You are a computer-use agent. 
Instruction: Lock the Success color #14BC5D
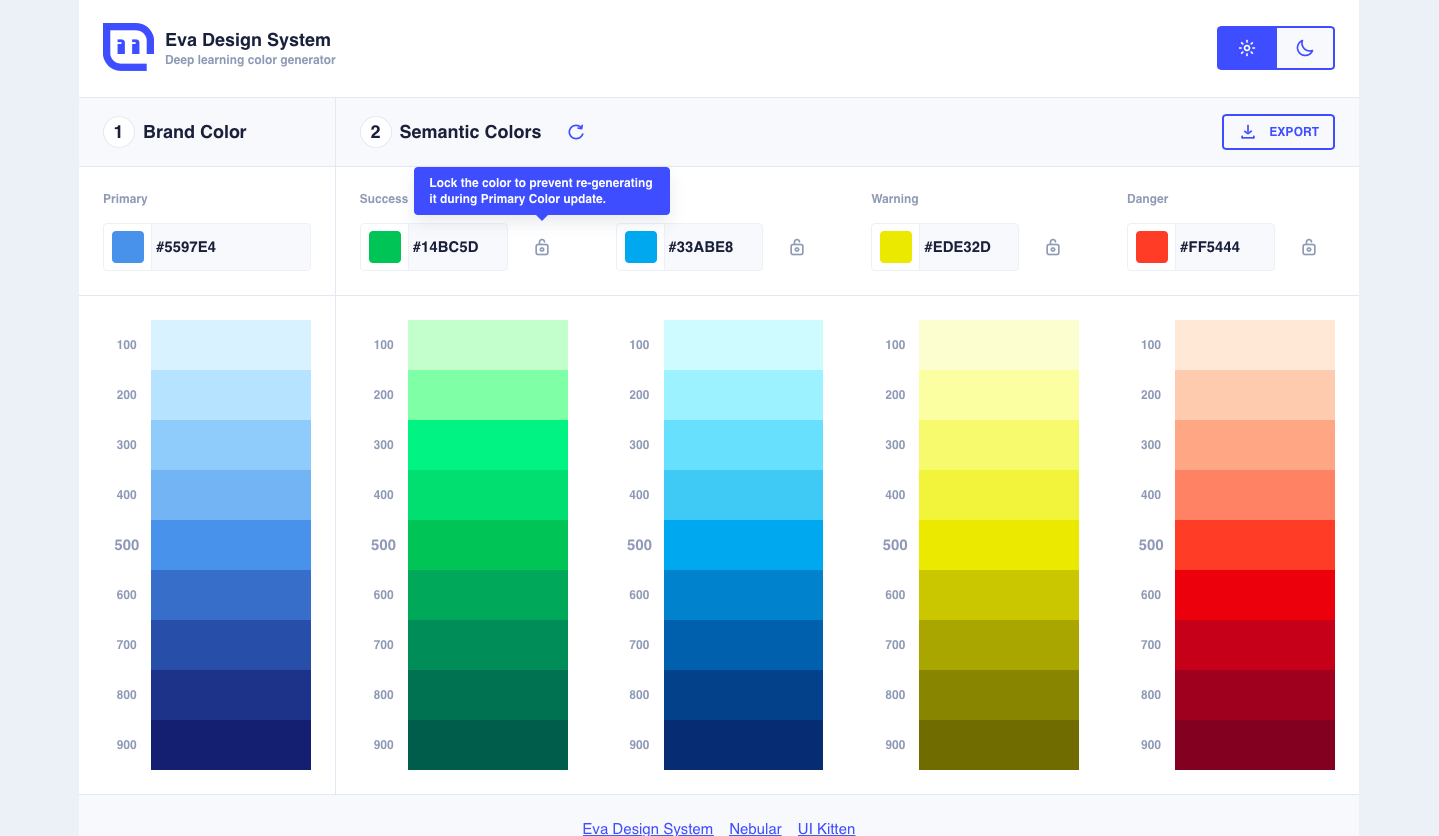coord(542,247)
